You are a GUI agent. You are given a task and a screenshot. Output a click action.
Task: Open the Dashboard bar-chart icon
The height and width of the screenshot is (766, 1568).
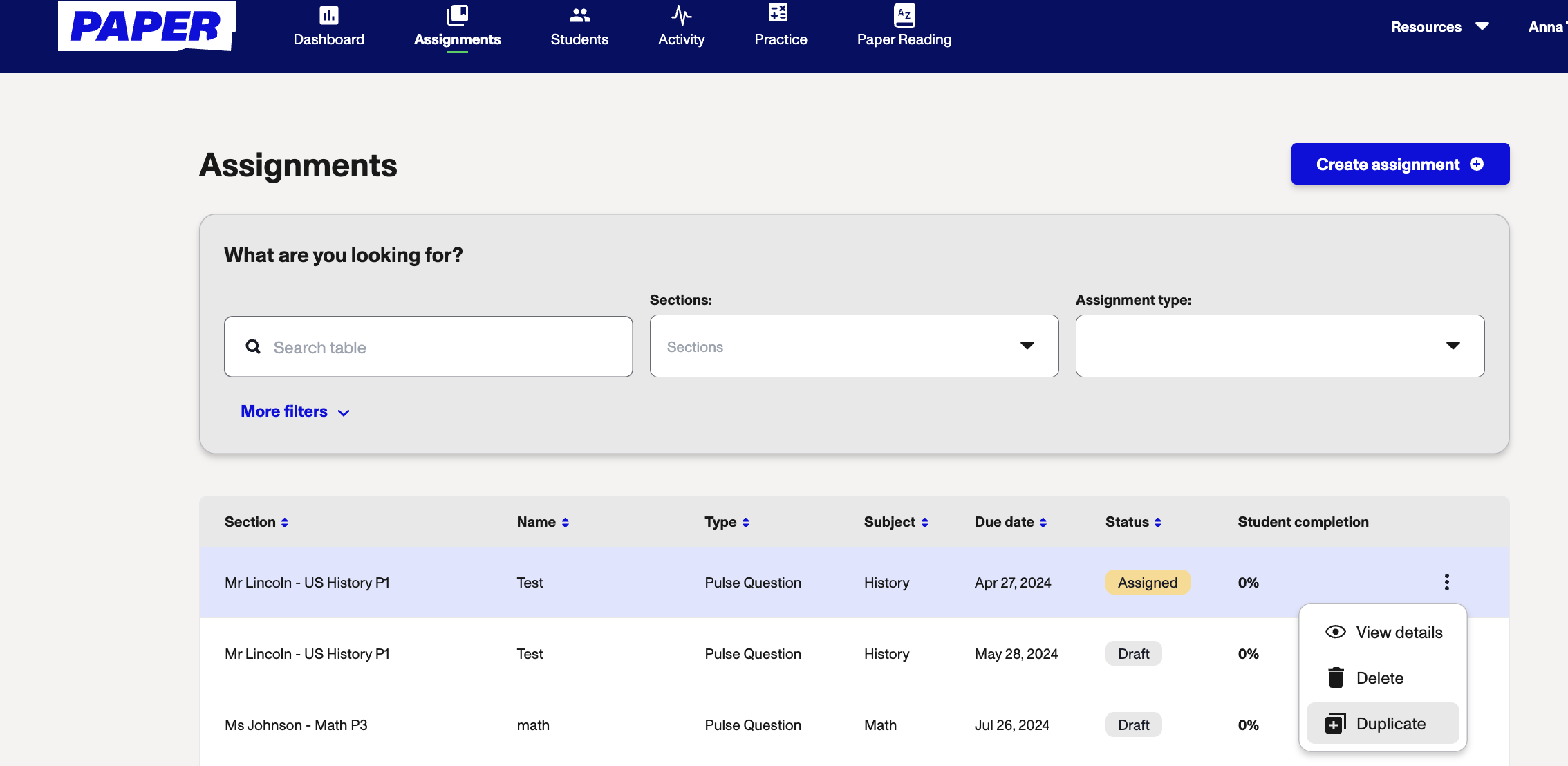[328, 15]
